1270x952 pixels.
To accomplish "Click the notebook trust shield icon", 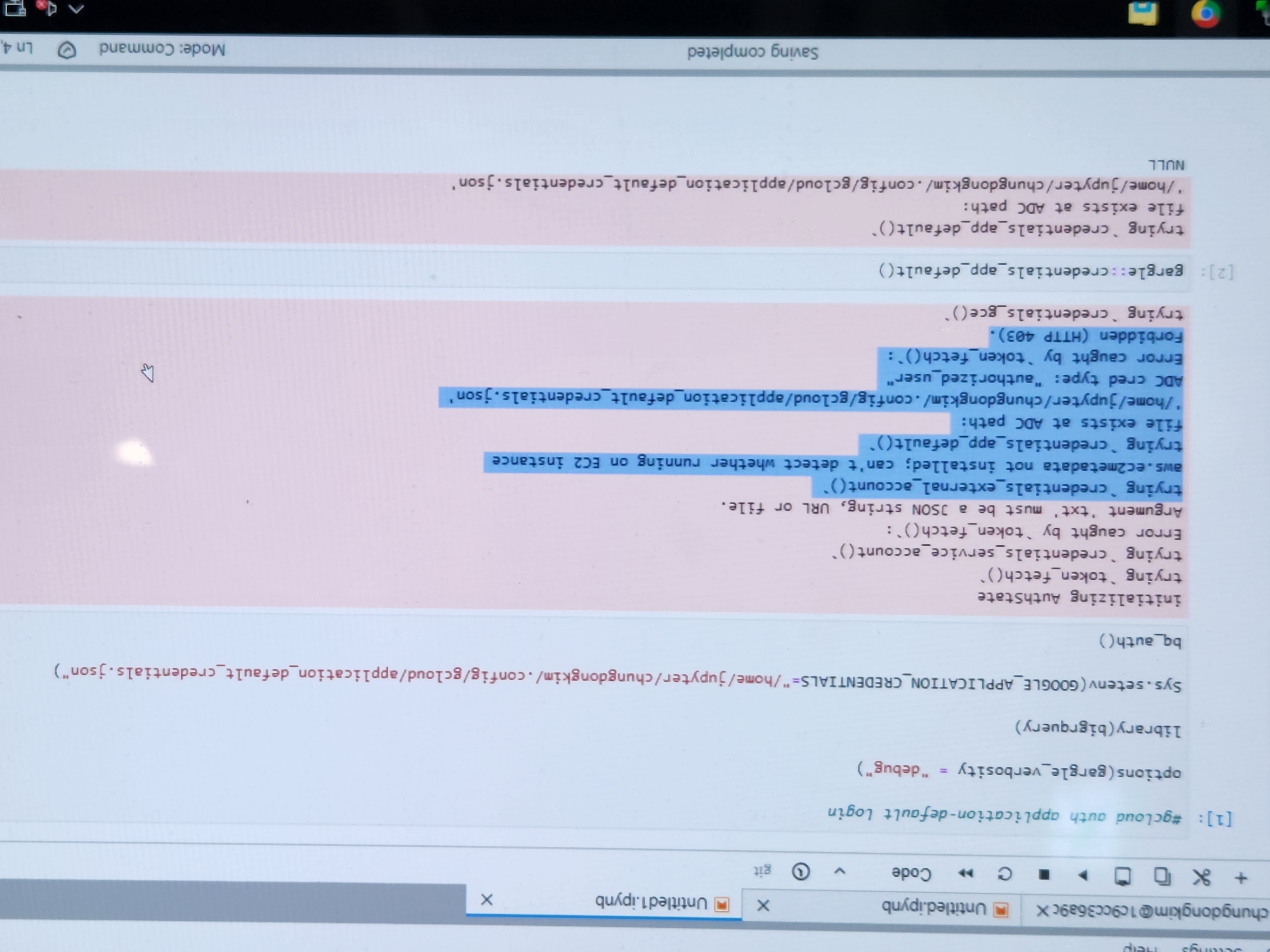I will pos(67,50).
